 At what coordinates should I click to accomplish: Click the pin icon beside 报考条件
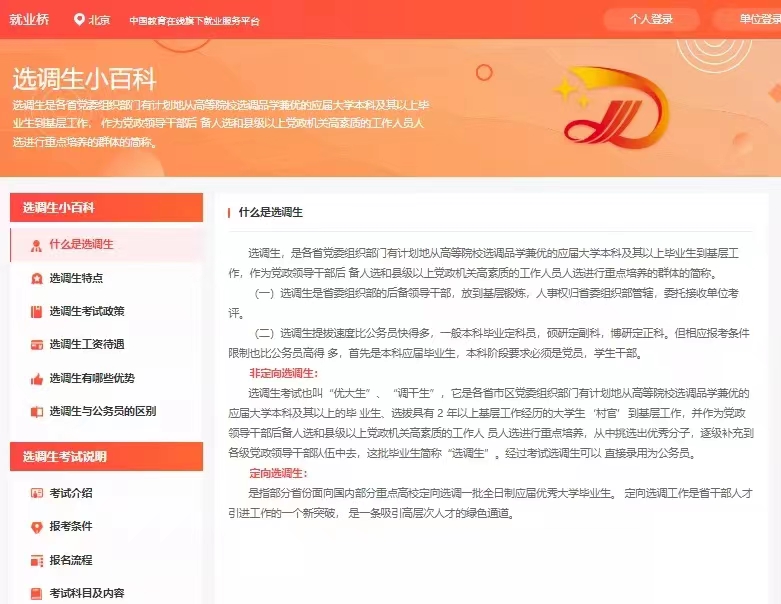pyautogui.click(x=36, y=526)
